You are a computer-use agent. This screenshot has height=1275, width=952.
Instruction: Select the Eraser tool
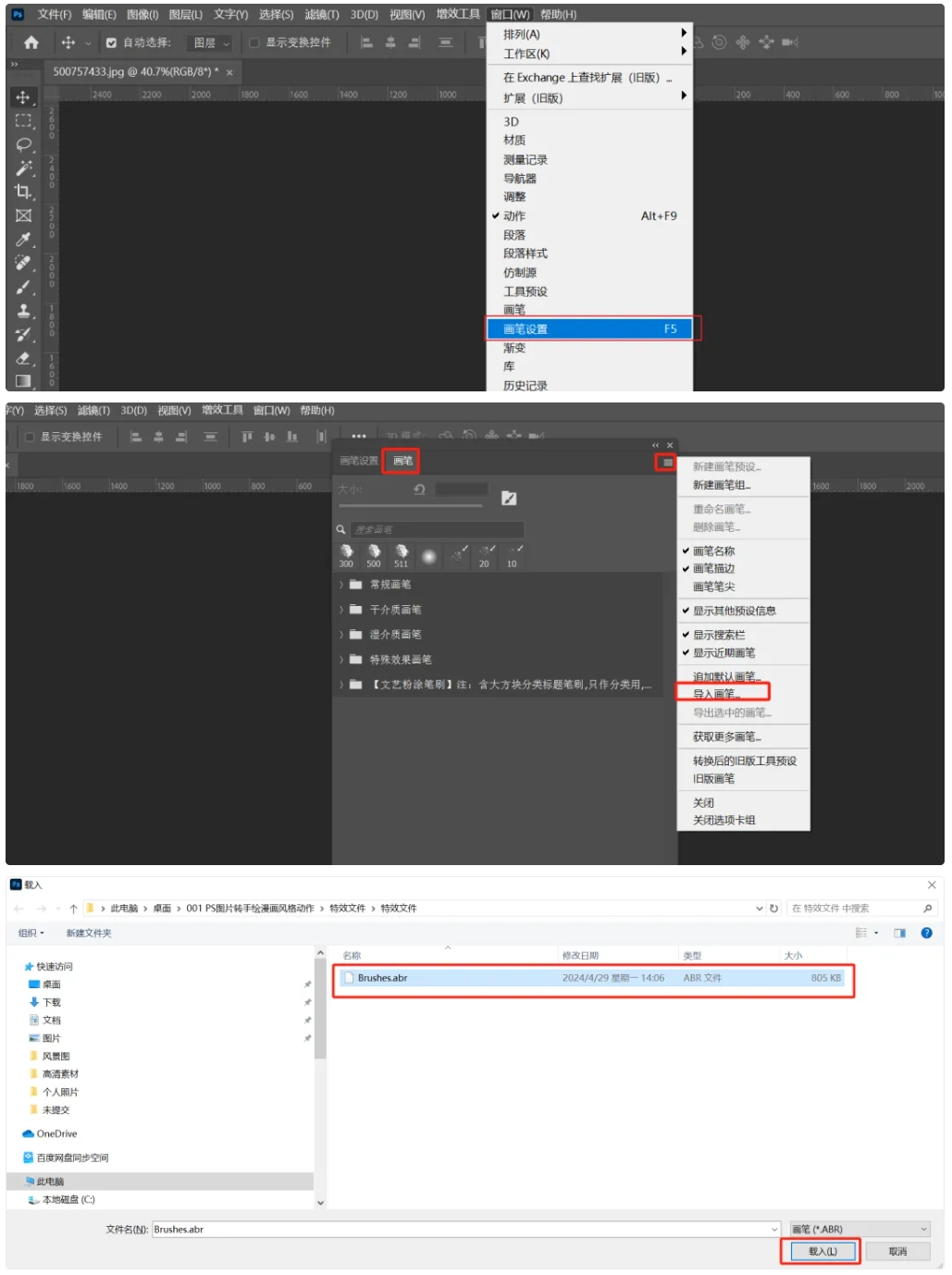click(x=23, y=358)
